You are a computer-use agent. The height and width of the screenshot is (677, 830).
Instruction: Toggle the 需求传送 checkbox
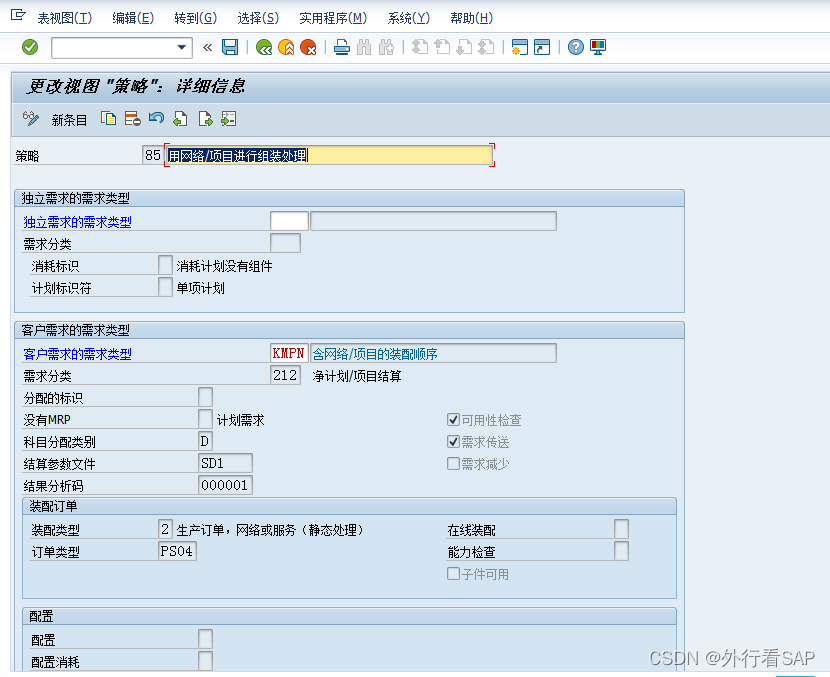pyautogui.click(x=453, y=441)
